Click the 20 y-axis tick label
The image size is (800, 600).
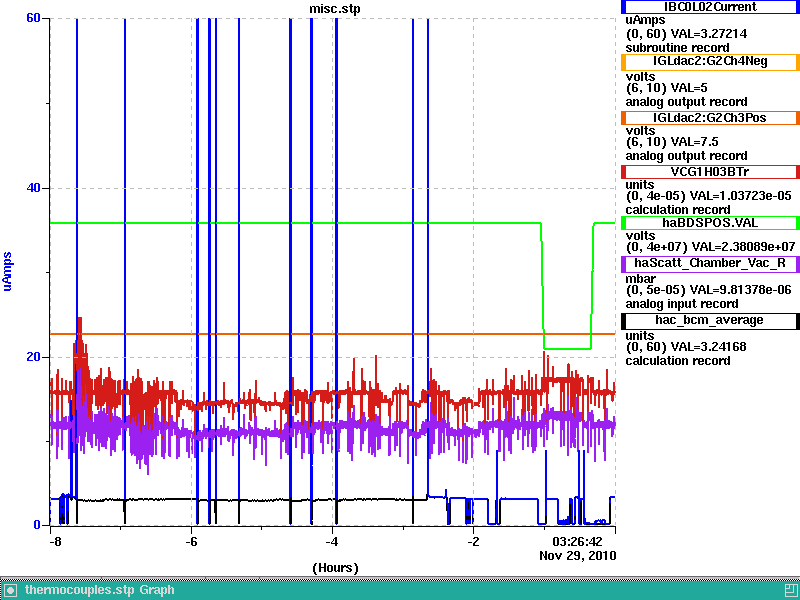pyautogui.click(x=33, y=357)
